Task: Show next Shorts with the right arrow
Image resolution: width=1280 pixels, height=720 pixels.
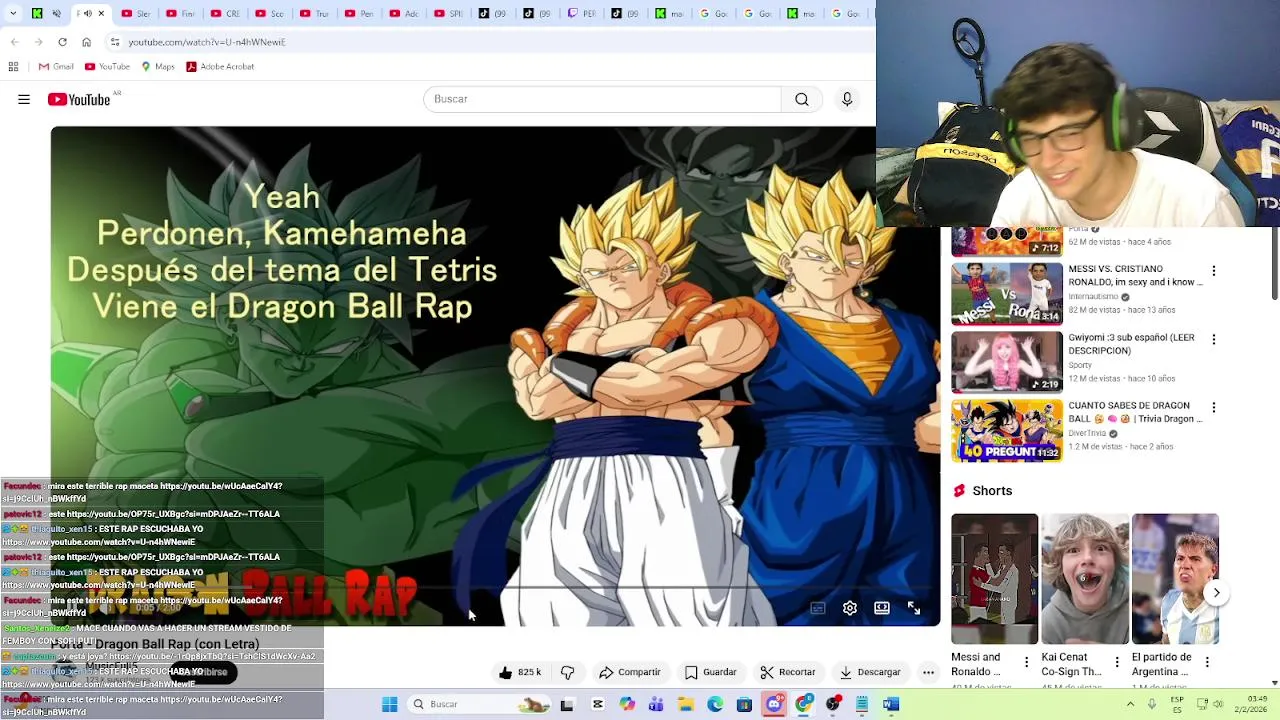Action: tap(1216, 593)
